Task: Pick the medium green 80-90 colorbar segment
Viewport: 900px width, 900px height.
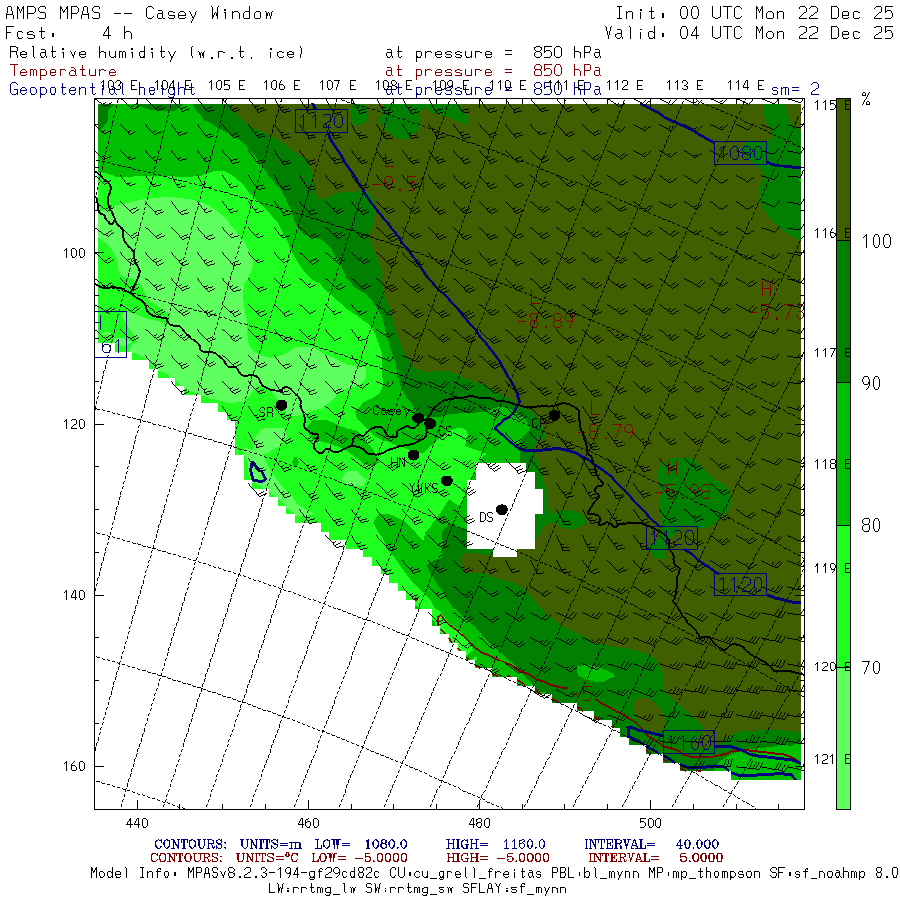Action: (x=843, y=454)
